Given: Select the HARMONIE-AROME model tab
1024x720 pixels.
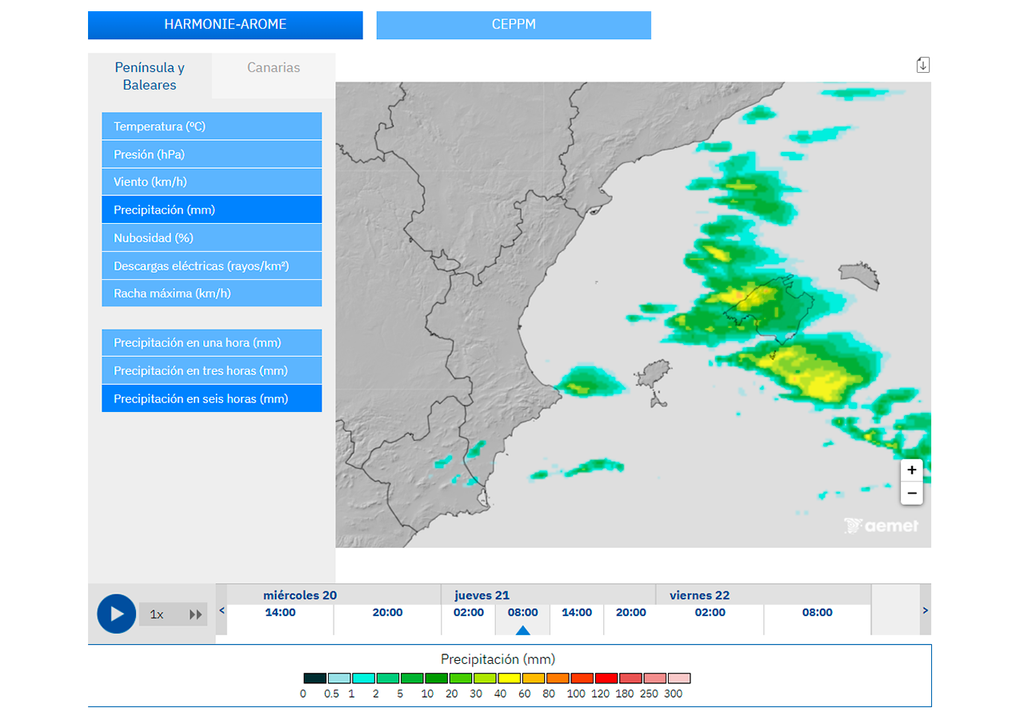Looking at the screenshot, I should pos(225,25).
